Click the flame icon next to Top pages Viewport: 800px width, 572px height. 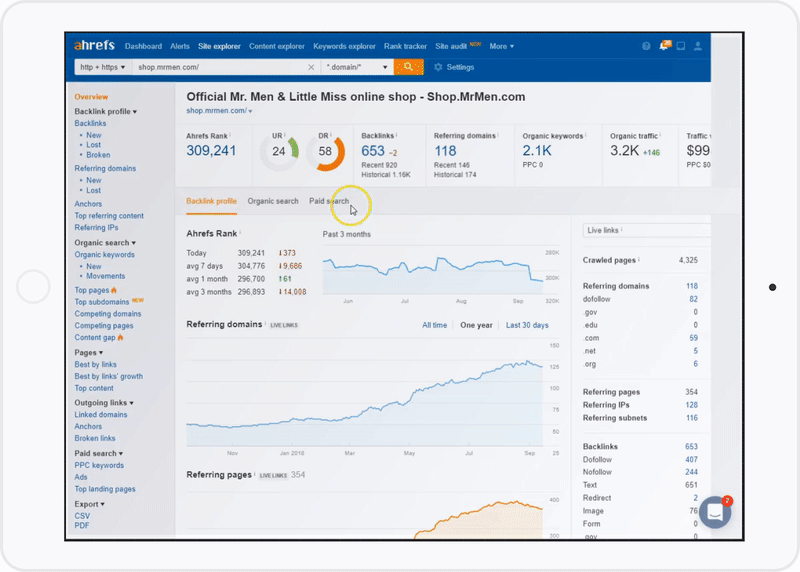click(x=114, y=290)
